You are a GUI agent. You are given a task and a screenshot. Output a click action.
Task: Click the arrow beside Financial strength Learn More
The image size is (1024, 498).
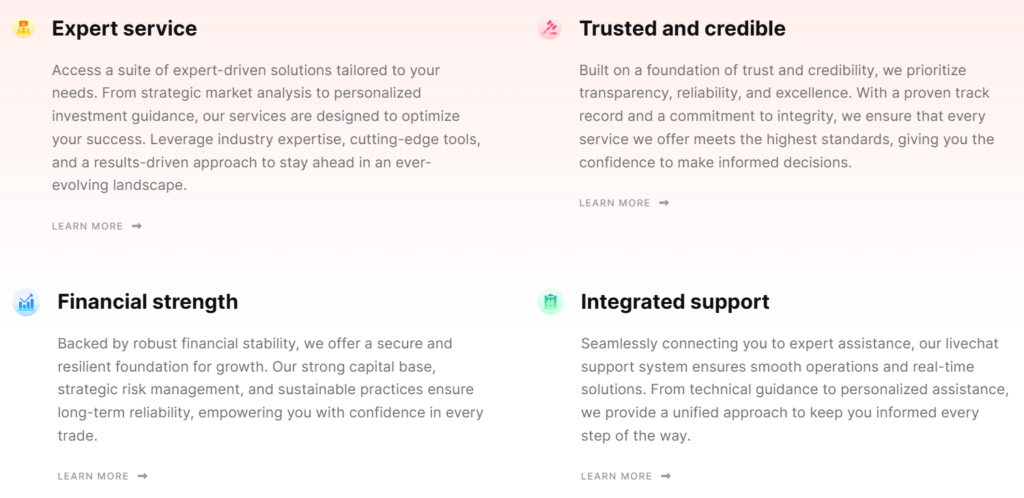(x=143, y=476)
